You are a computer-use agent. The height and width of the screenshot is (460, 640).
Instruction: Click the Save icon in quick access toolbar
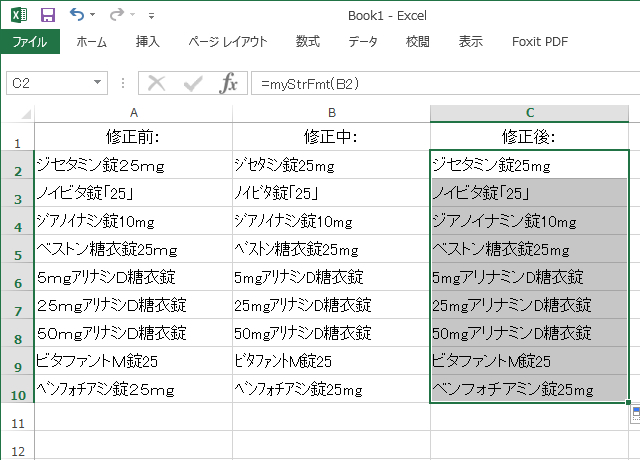47,15
